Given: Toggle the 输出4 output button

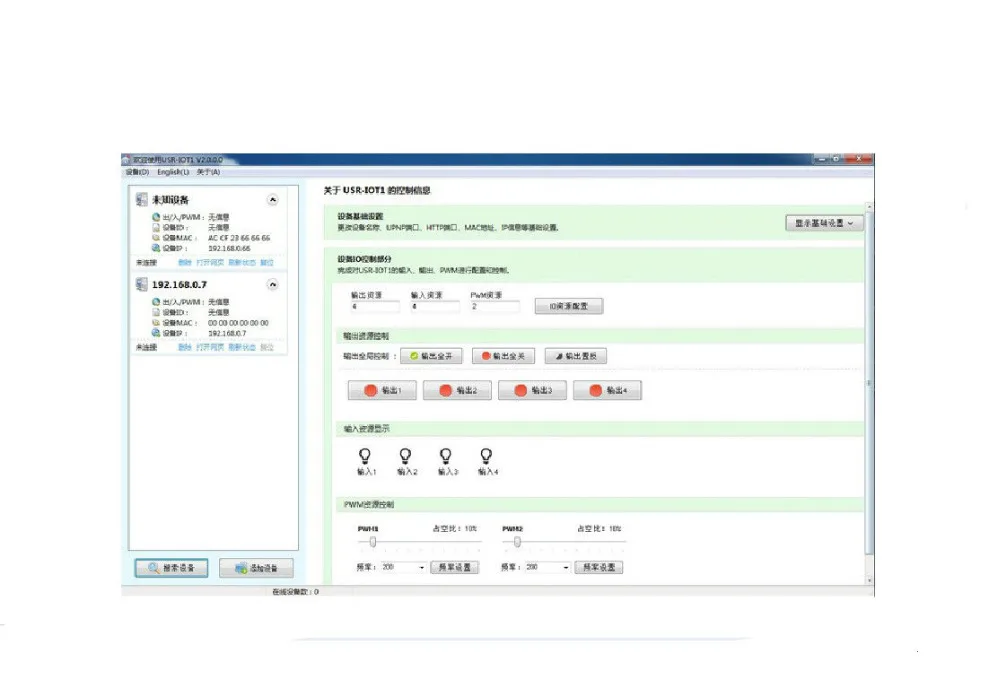Looking at the screenshot, I should point(607,390).
